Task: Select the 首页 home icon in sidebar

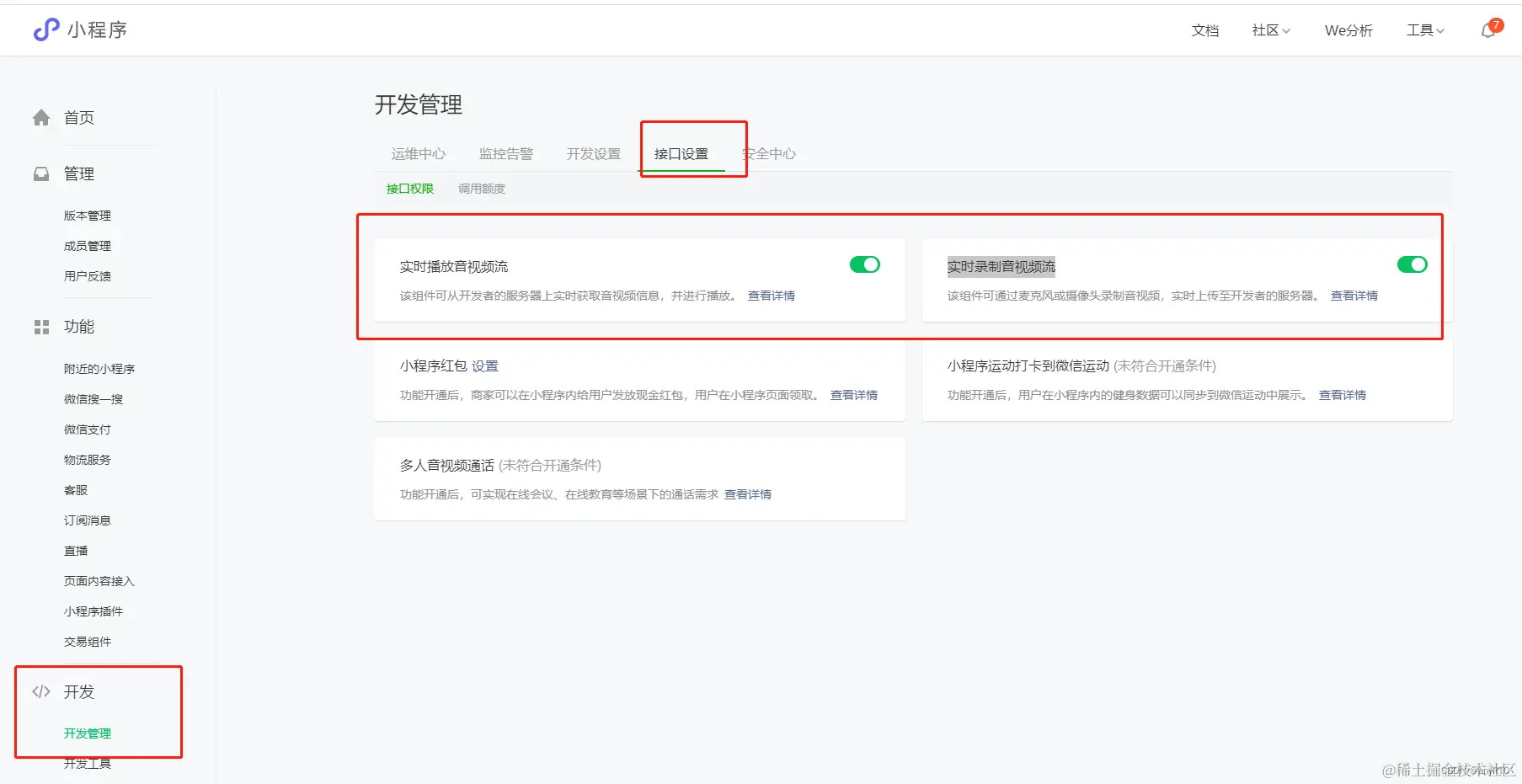Action: tap(40, 117)
